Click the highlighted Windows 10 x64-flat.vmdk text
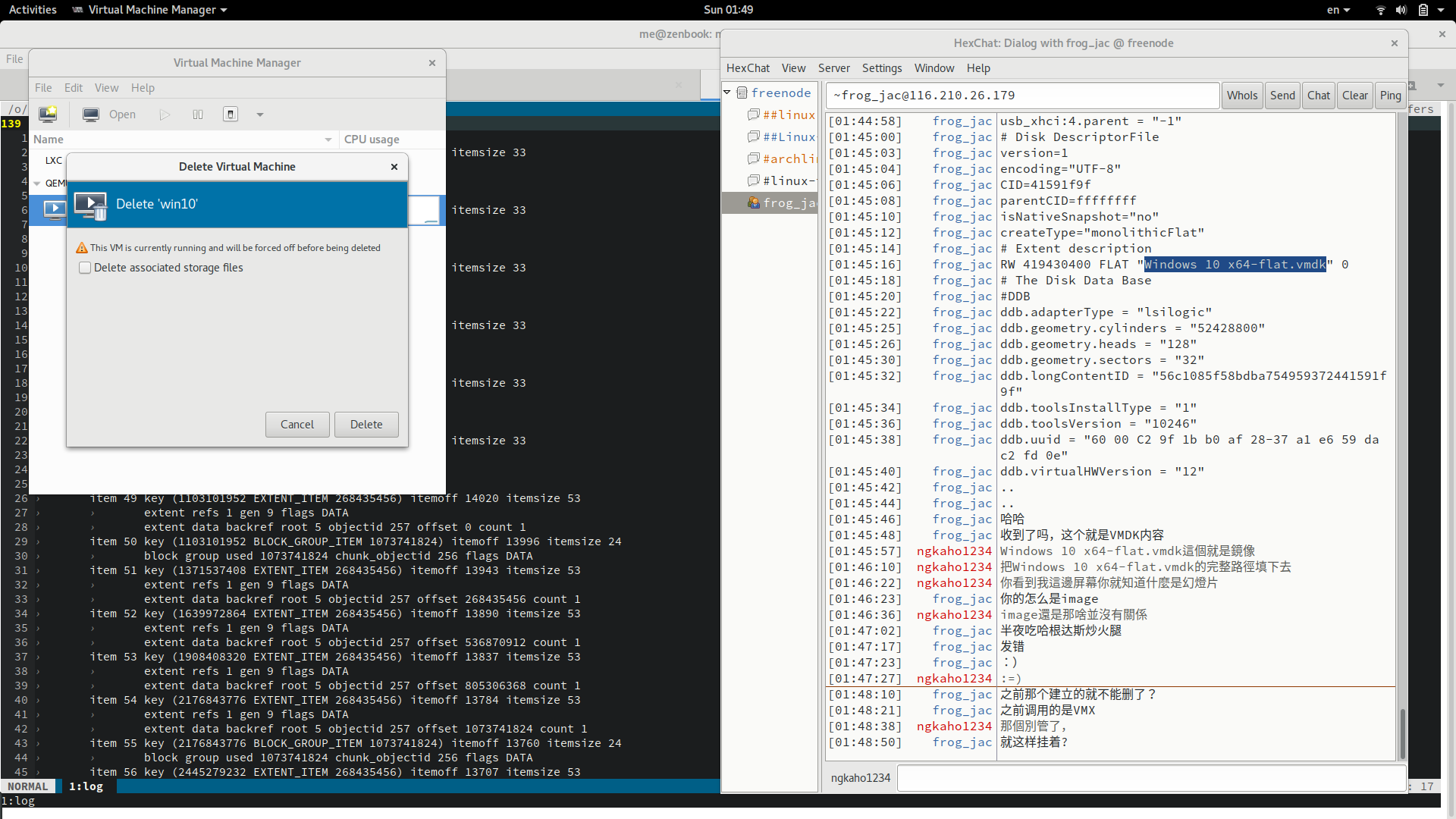Image resolution: width=1456 pixels, height=819 pixels. coord(1235,265)
